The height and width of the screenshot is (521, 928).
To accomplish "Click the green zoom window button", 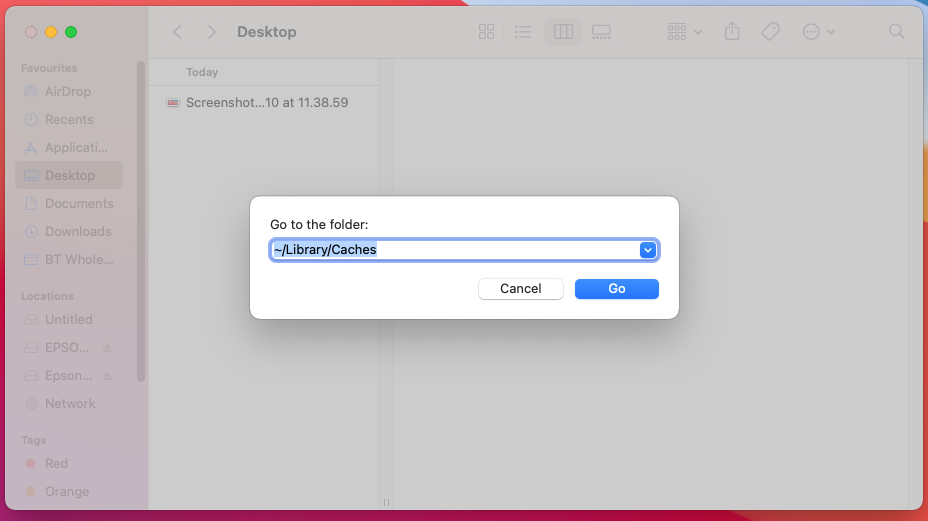I will 71,32.
